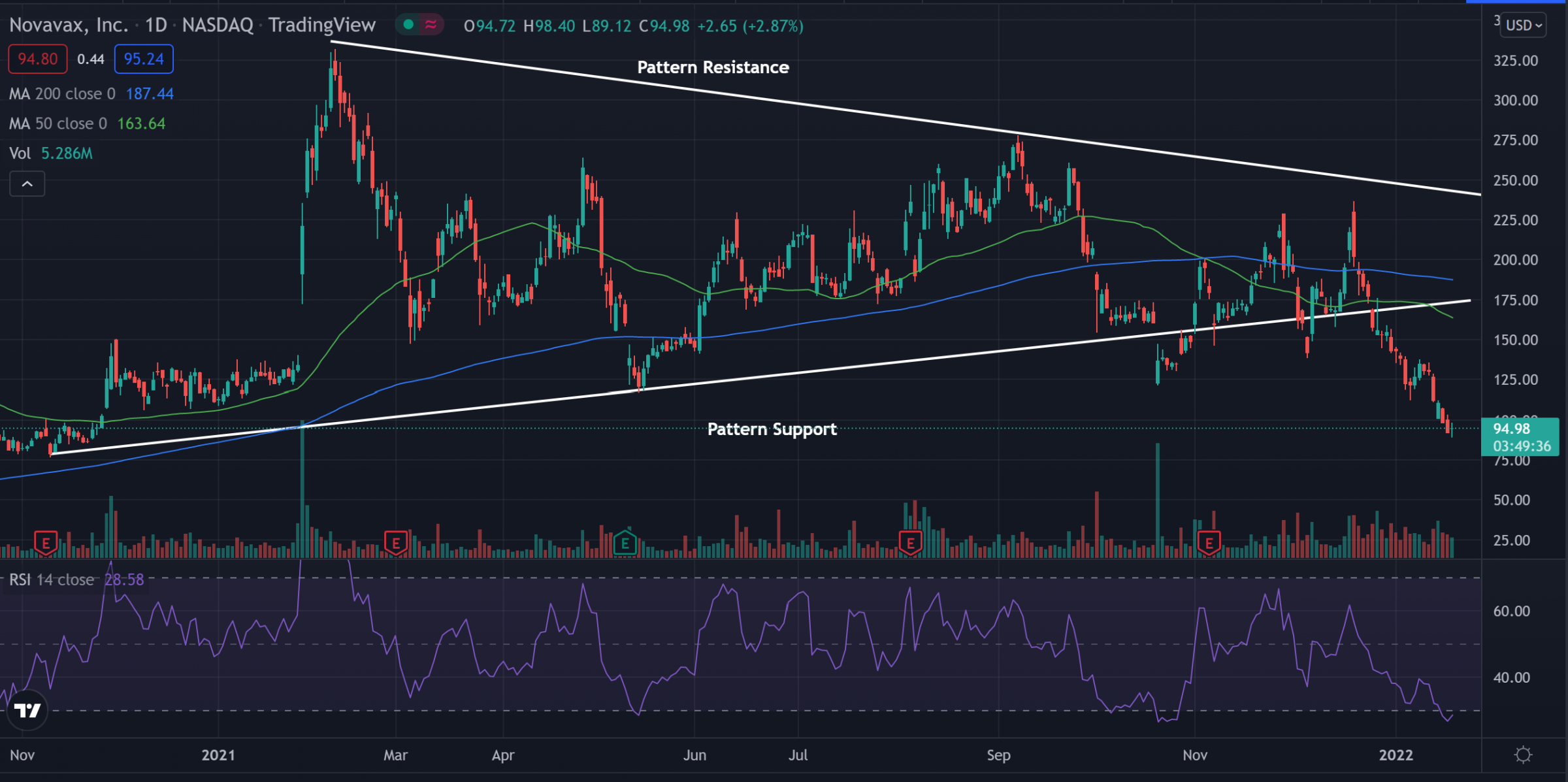
Task: Click the market status green dot indicator
Action: tap(408, 25)
